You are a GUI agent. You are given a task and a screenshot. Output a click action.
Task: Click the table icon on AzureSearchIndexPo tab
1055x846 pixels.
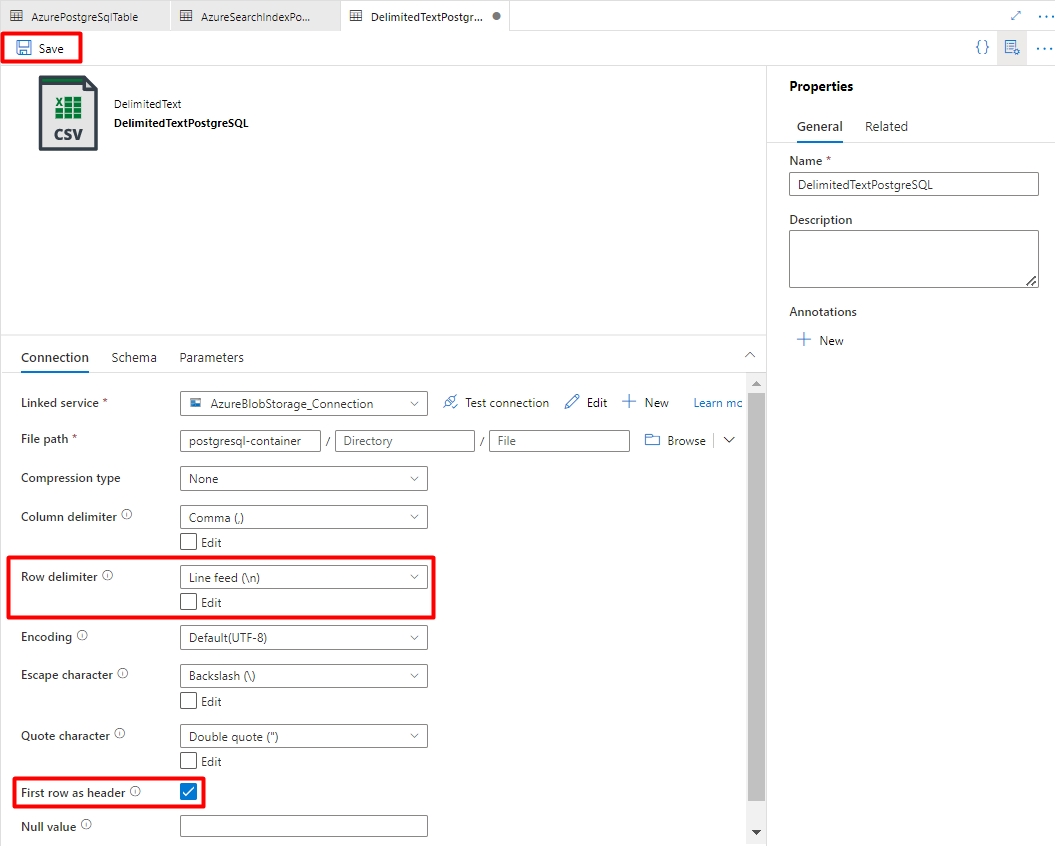(186, 16)
